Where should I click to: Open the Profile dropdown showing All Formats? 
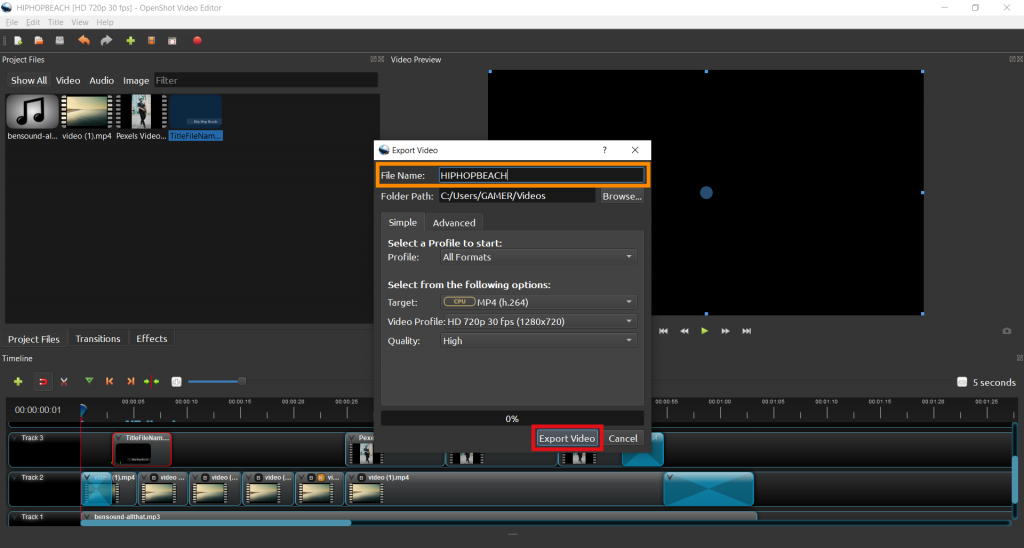pos(538,257)
